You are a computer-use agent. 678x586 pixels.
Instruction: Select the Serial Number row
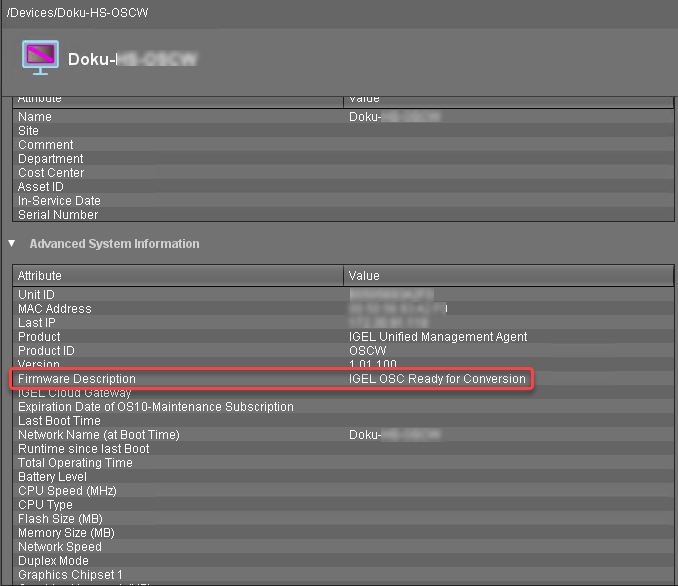click(x=58, y=215)
